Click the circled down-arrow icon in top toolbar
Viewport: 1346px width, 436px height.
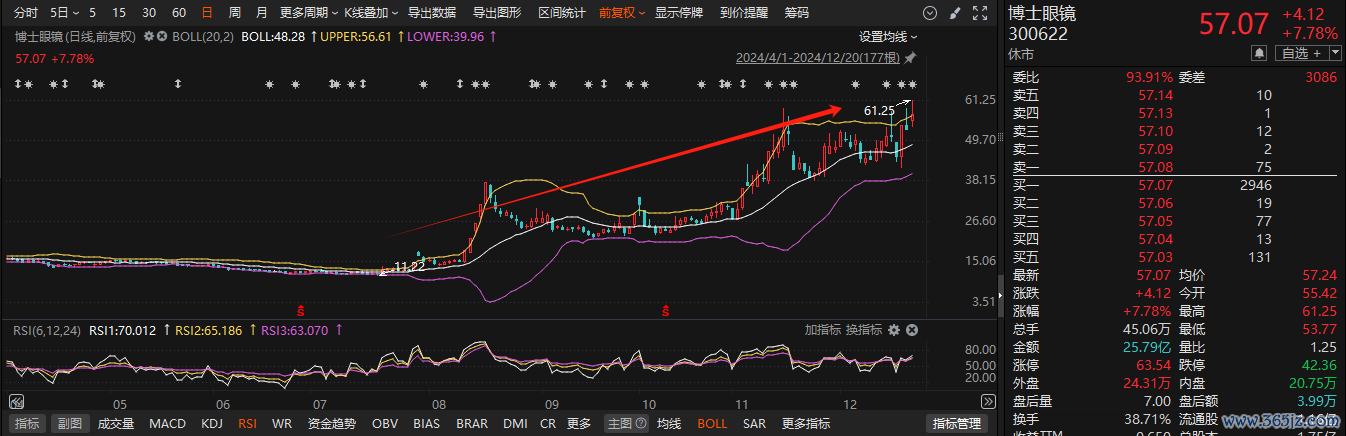pyautogui.click(x=931, y=13)
